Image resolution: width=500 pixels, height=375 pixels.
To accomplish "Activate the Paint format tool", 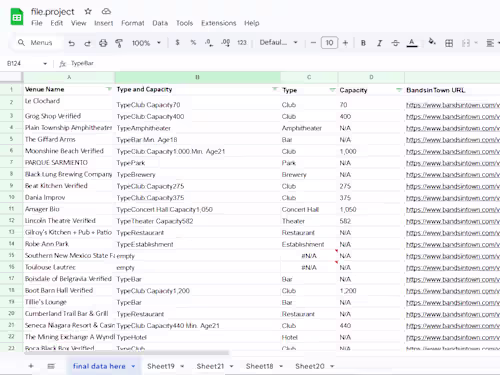I will pos(119,43).
